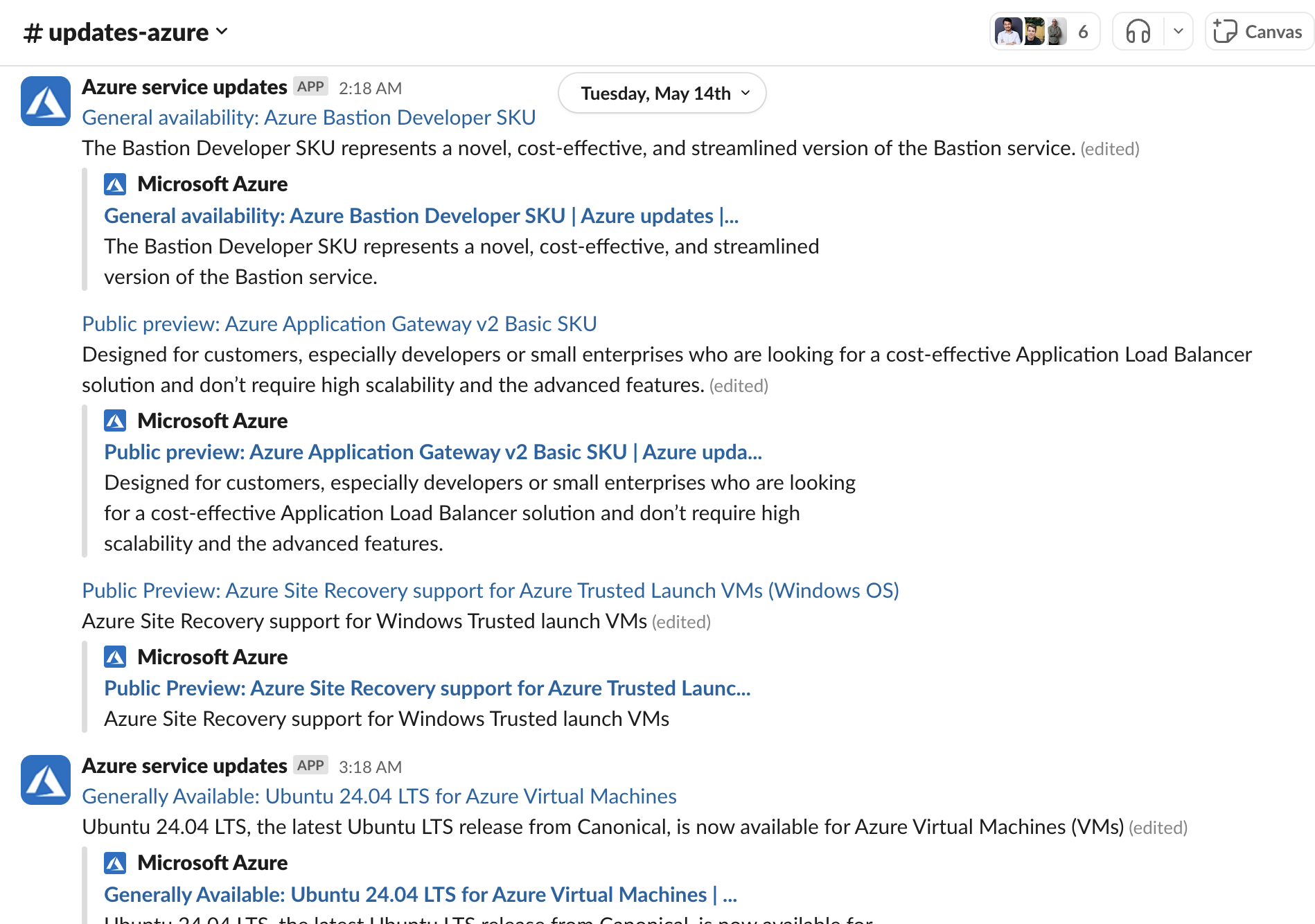Click the Canvas add icon

click(1225, 32)
